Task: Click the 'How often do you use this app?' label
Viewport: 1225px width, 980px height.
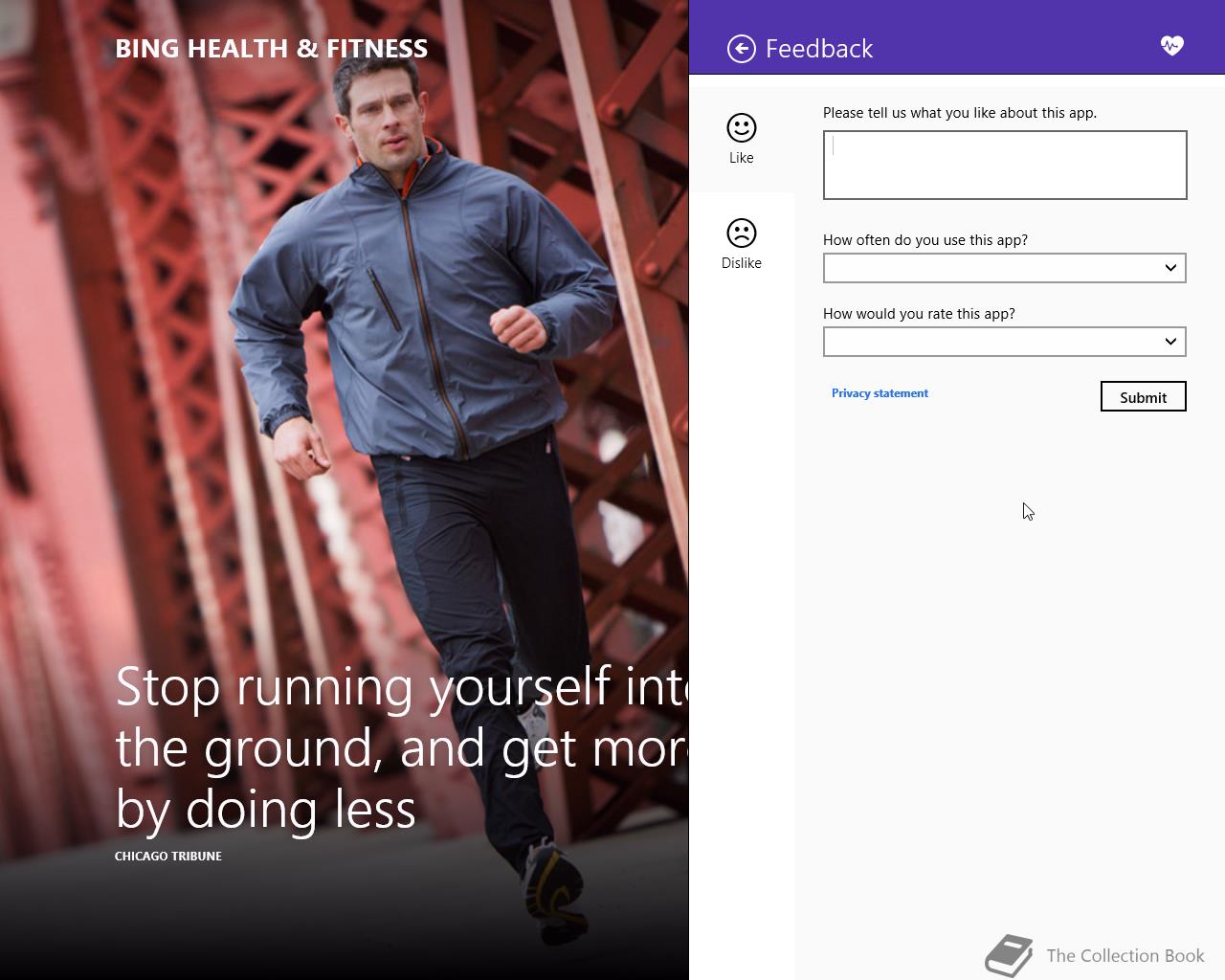Action: [x=925, y=240]
